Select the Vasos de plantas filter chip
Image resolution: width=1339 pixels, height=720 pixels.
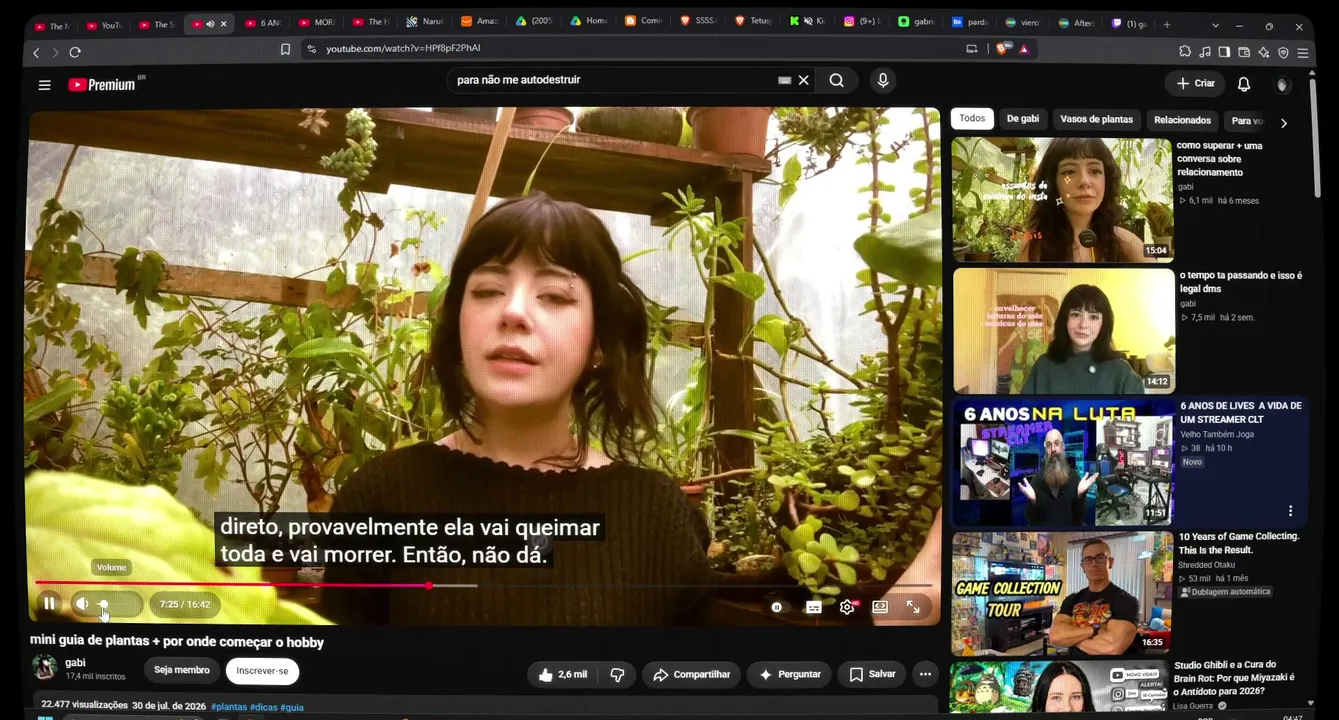(x=1096, y=119)
